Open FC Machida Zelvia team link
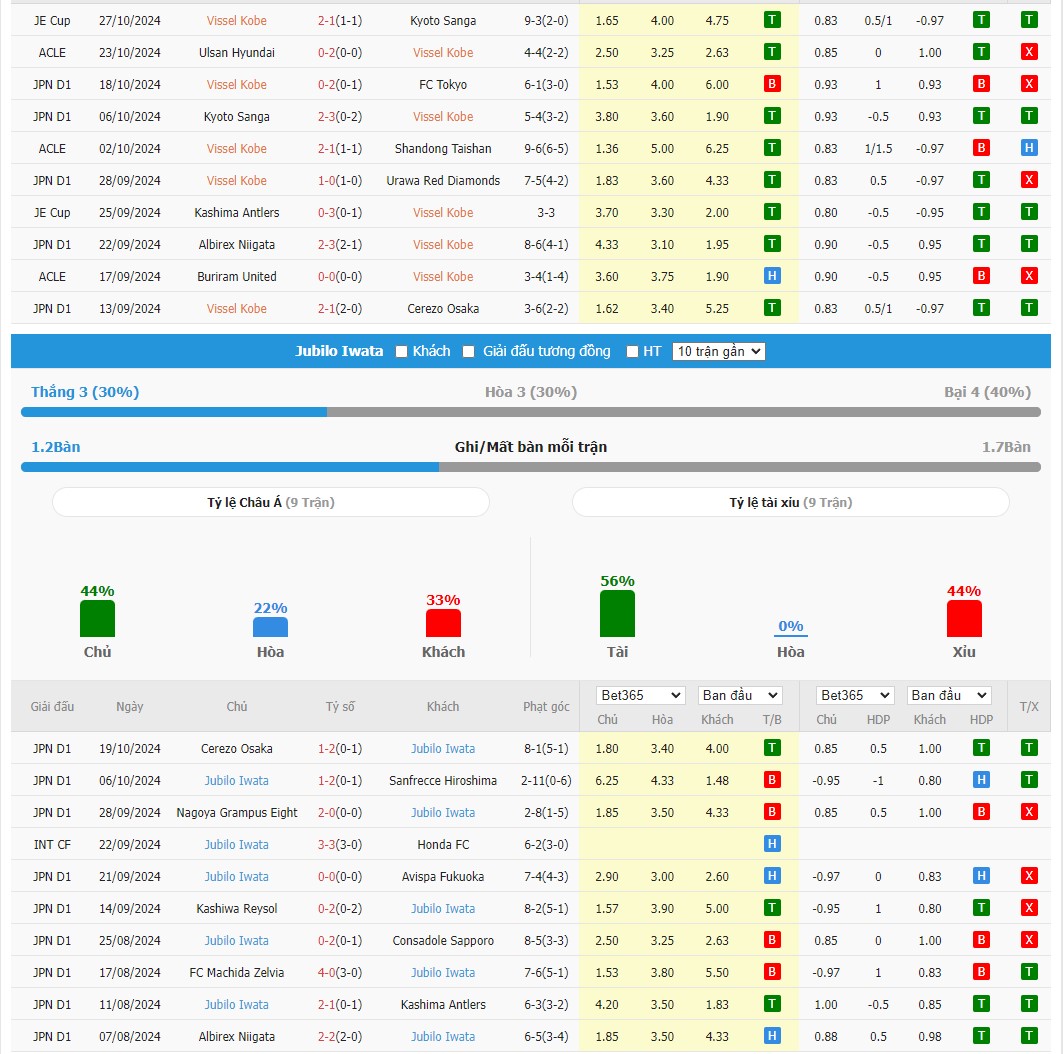Screen dimensions: 1063x1054 [x=237, y=973]
